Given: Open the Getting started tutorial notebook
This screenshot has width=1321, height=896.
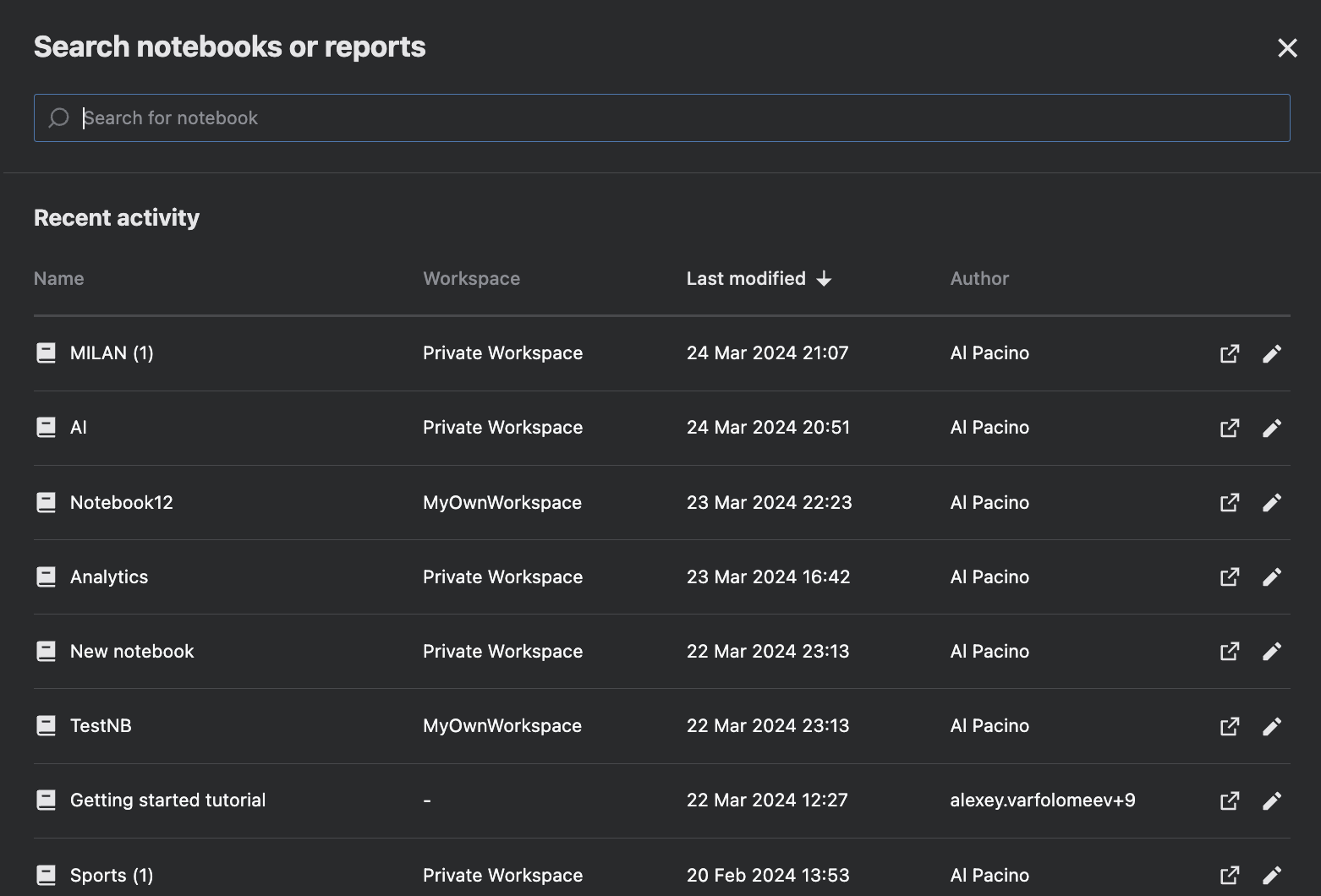Looking at the screenshot, I should point(167,800).
